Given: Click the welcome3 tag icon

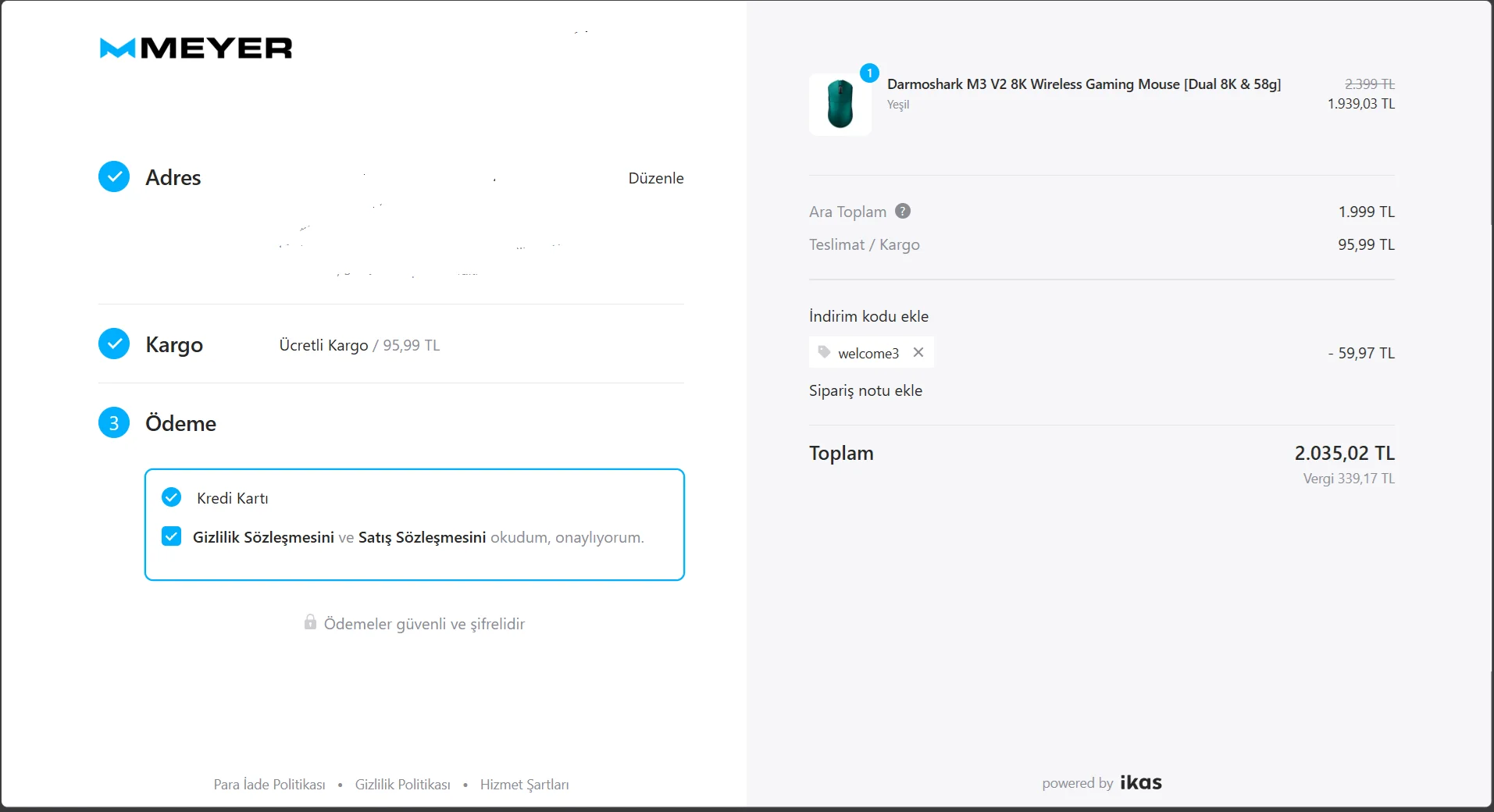Looking at the screenshot, I should point(824,352).
